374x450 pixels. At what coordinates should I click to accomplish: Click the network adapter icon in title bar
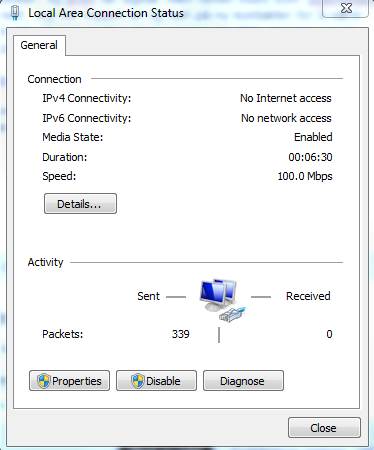pyautogui.click(x=15, y=13)
